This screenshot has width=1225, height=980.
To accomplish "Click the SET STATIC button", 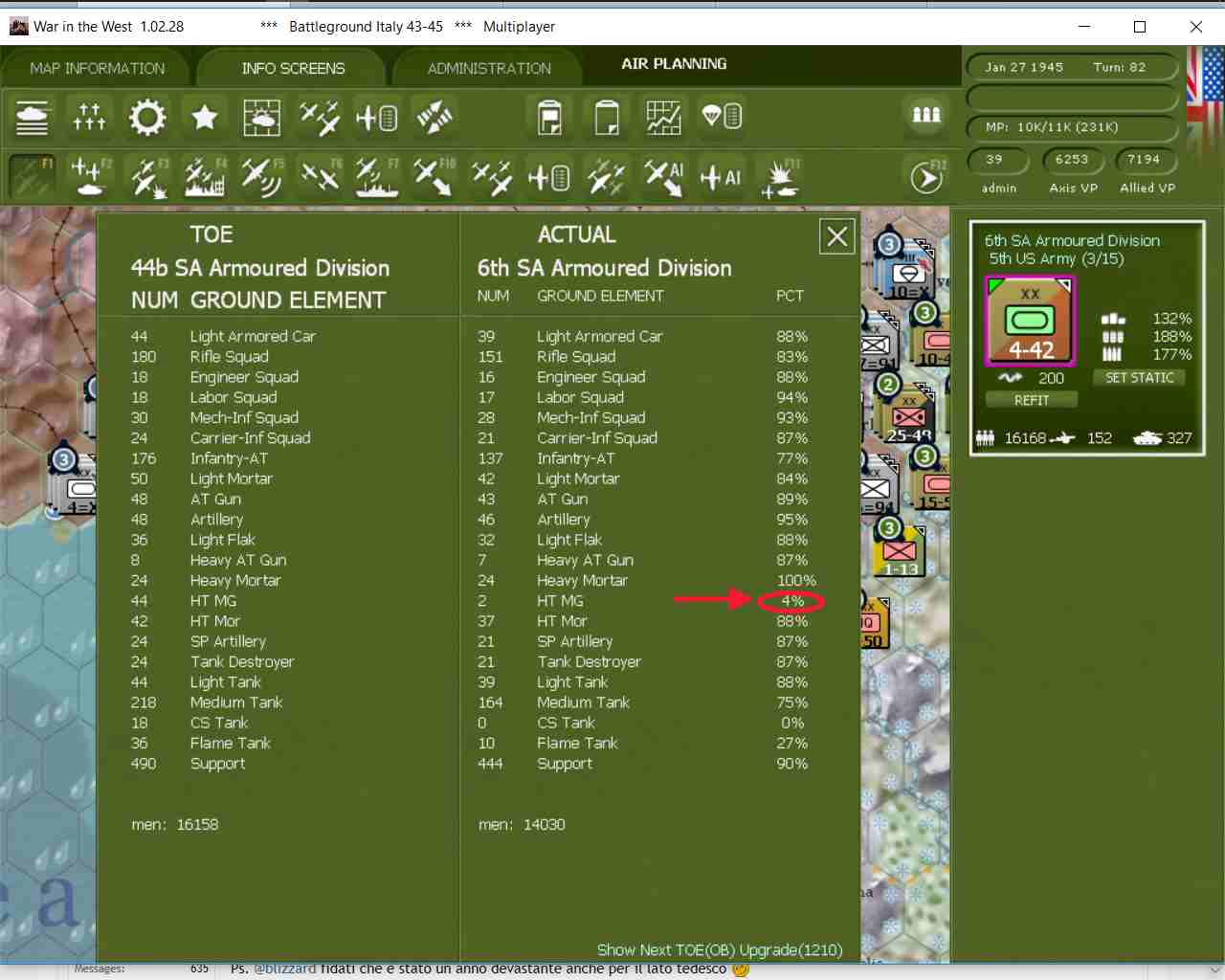I will point(1139,377).
